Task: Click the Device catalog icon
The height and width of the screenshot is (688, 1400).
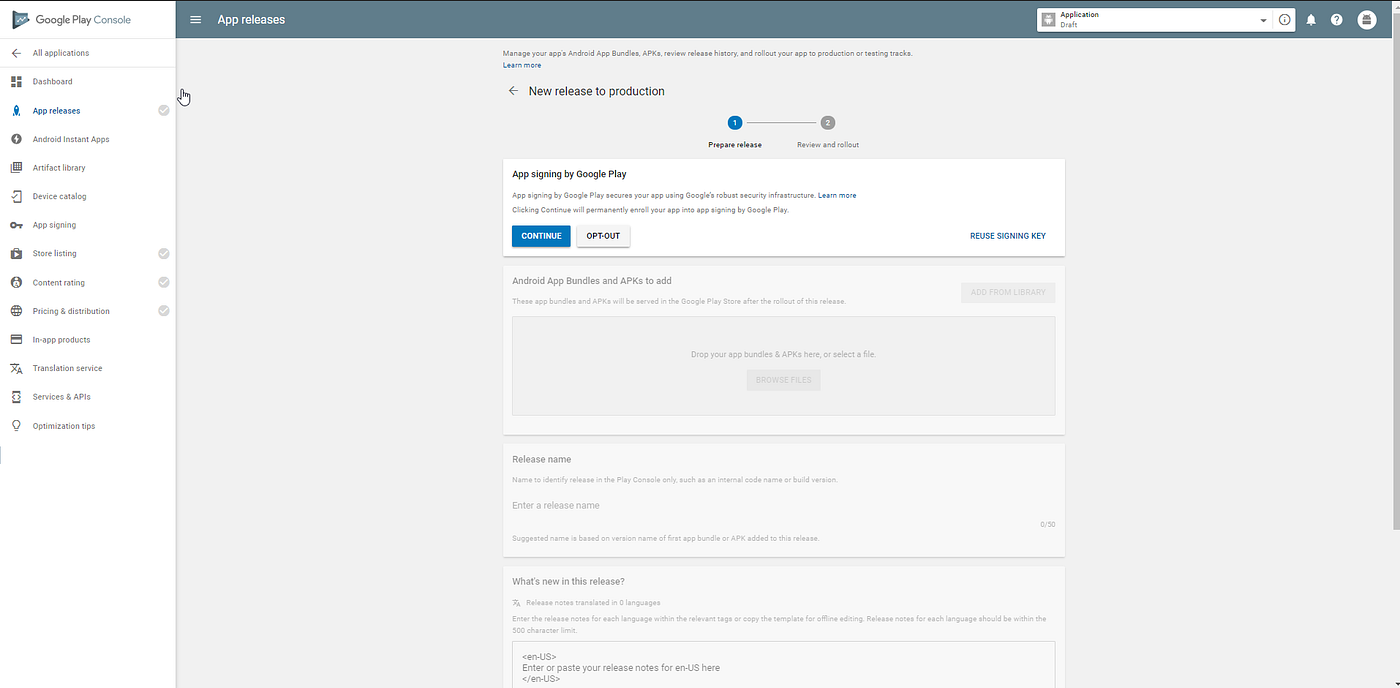Action: (16, 196)
